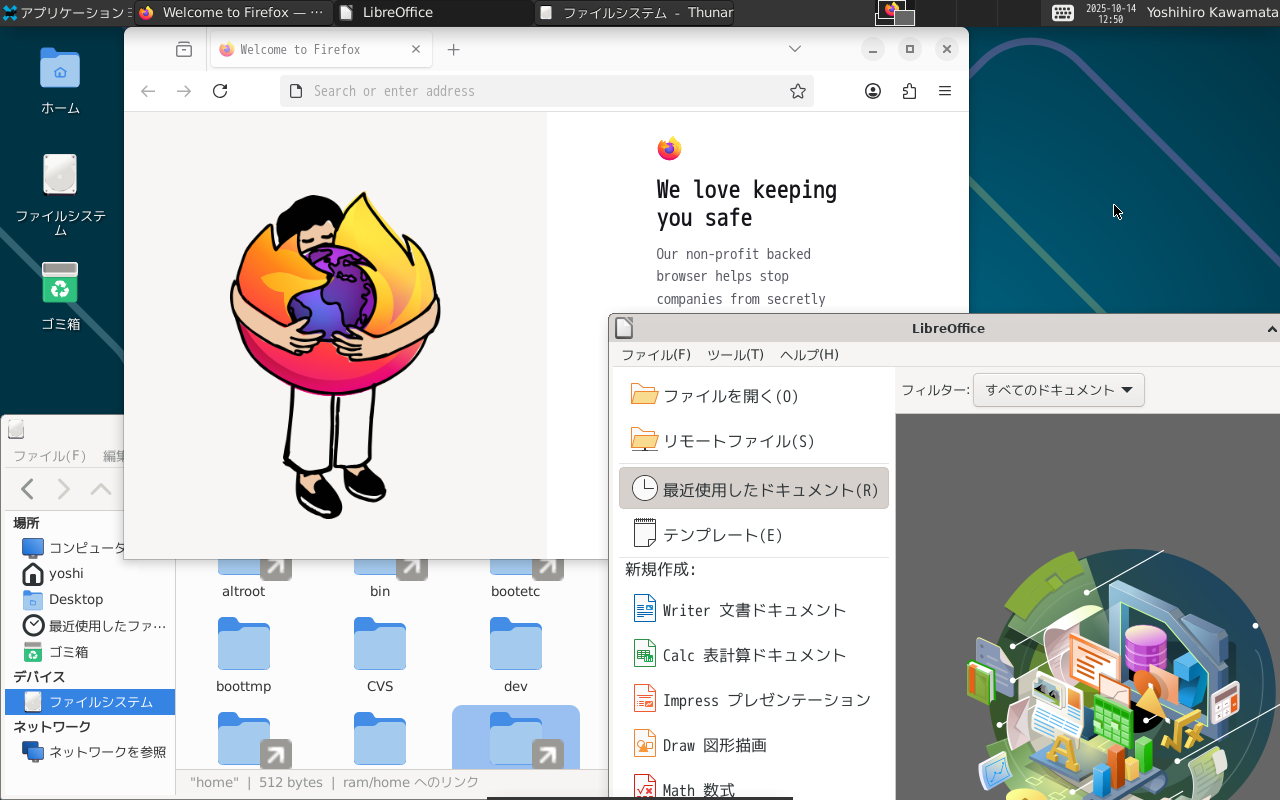Open the Firefox account icon
1280x800 pixels.
pos(872,90)
